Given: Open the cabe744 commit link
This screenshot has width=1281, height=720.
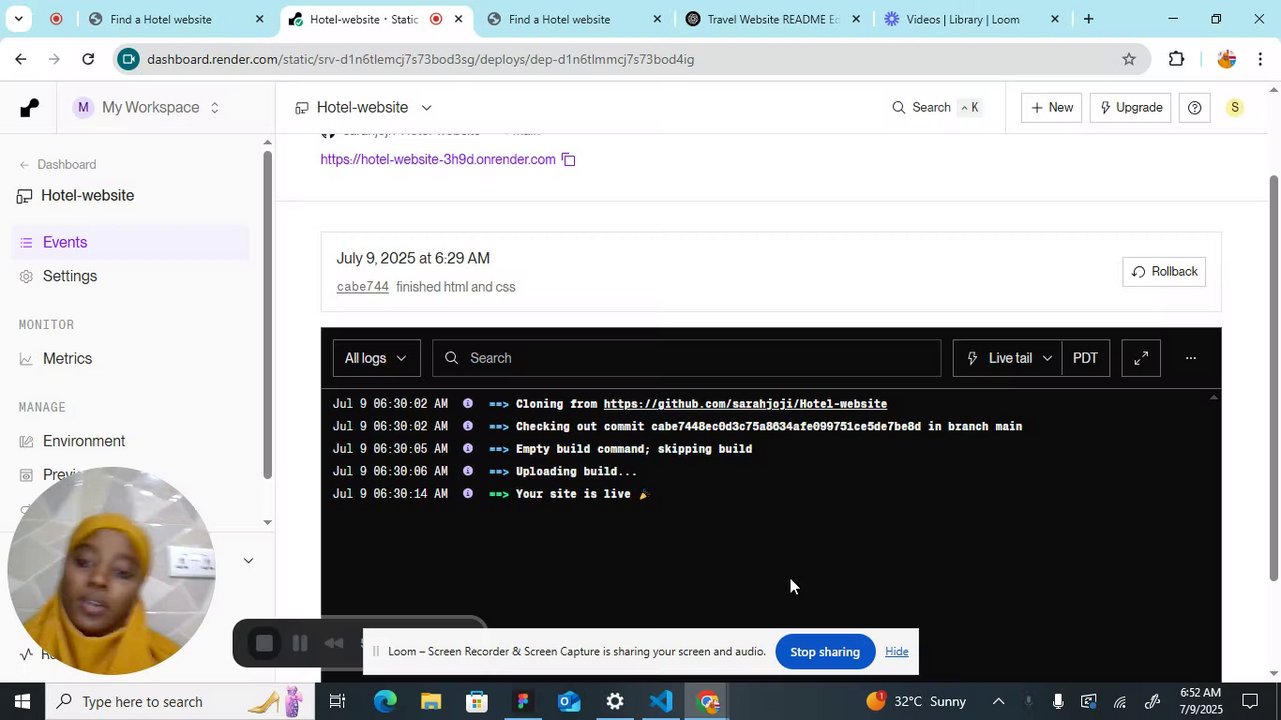Looking at the screenshot, I should click(362, 287).
